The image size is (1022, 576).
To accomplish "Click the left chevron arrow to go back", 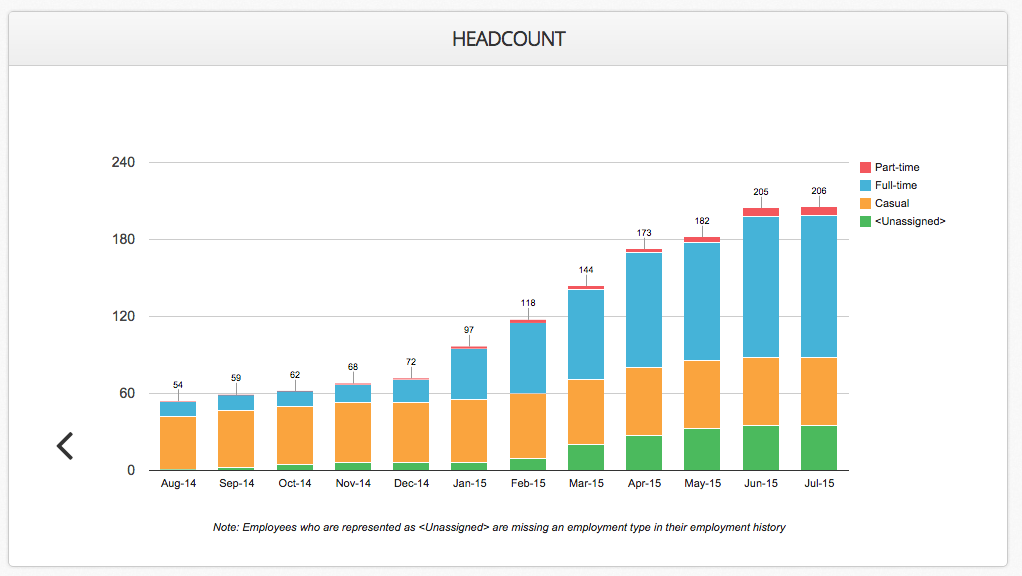I will click(x=65, y=446).
